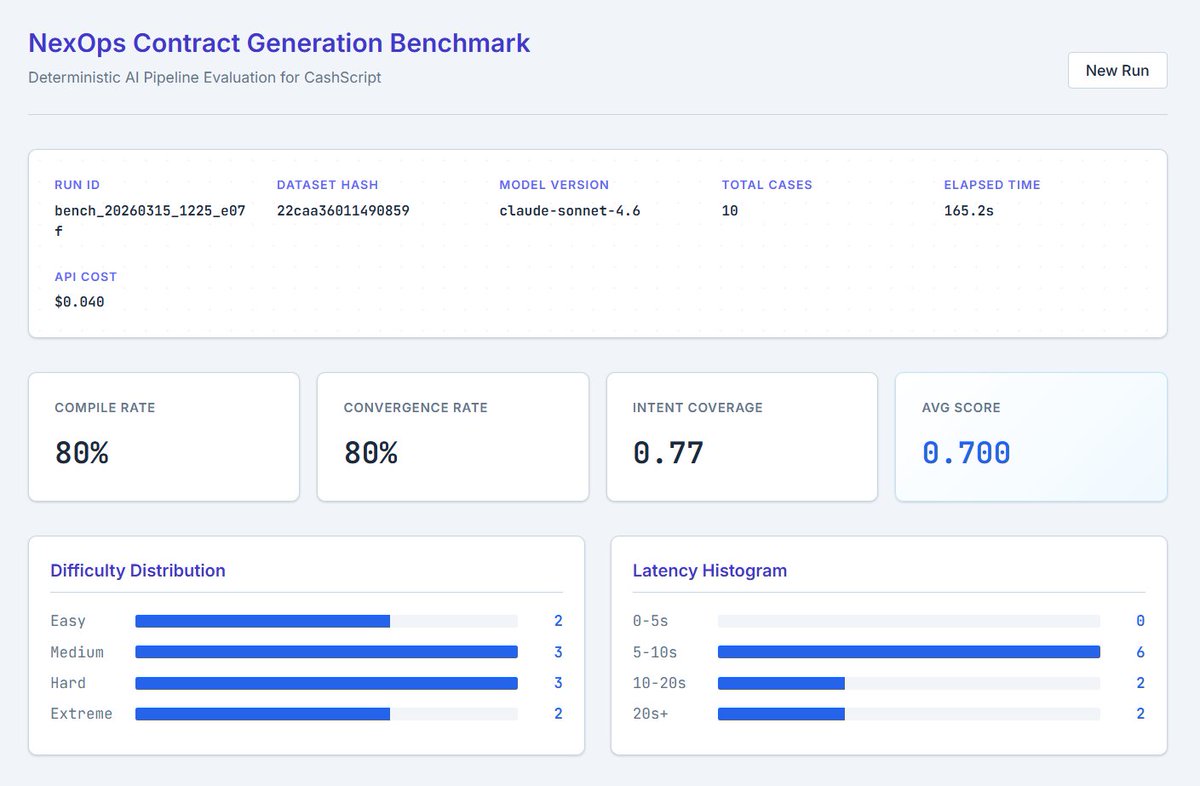Click the 20s+ latency bar
The width and height of the screenshot is (1200, 786).
(909, 714)
